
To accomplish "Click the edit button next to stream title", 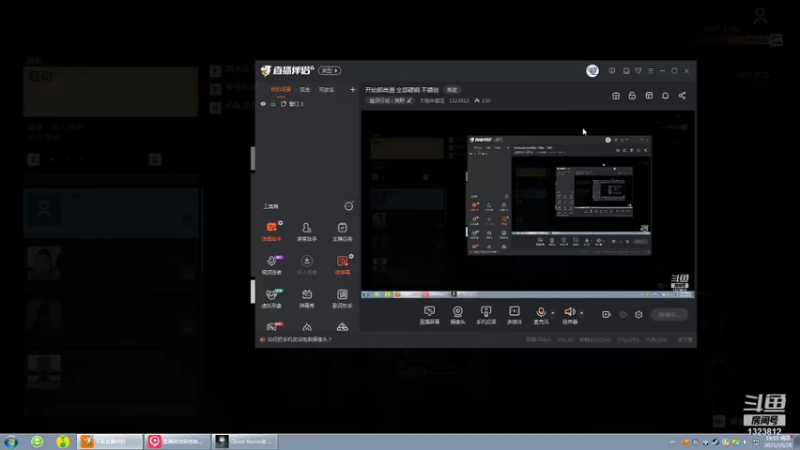I will pyautogui.click(x=452, y=90).
